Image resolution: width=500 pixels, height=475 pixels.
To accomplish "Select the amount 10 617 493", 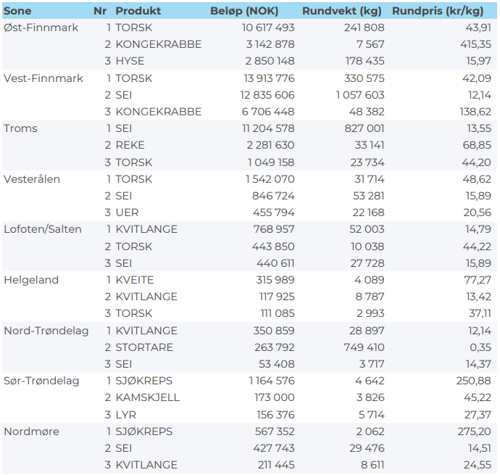I will tap(268, 28).
